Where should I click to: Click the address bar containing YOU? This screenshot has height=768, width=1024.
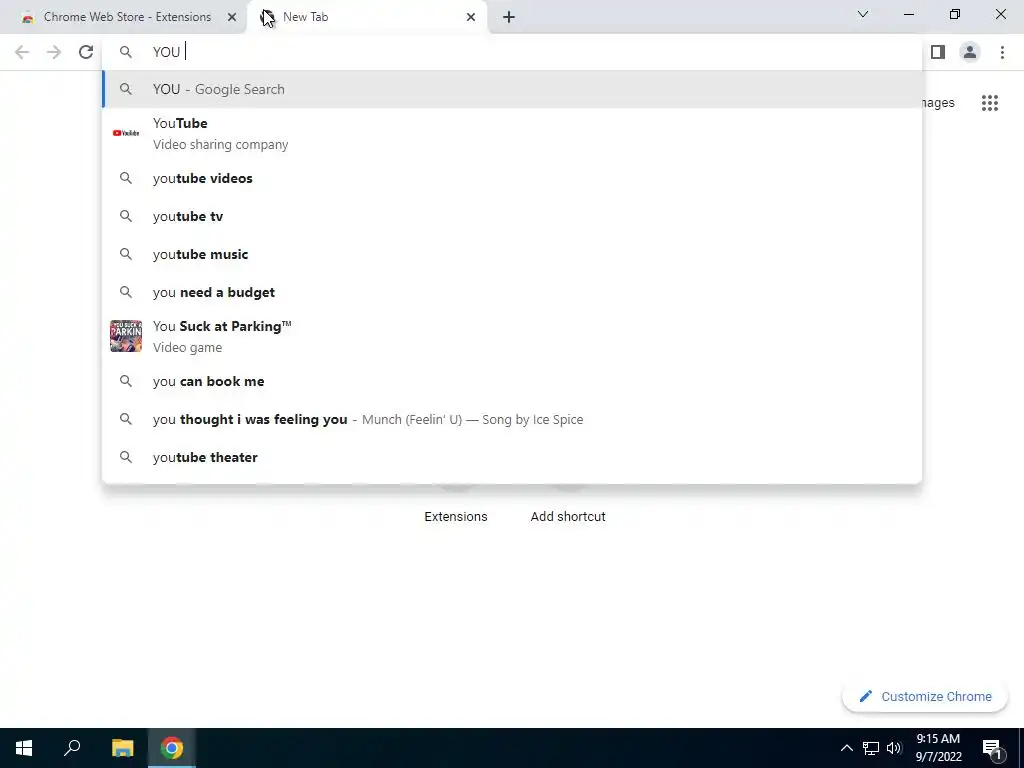click(x=512, y=52)
